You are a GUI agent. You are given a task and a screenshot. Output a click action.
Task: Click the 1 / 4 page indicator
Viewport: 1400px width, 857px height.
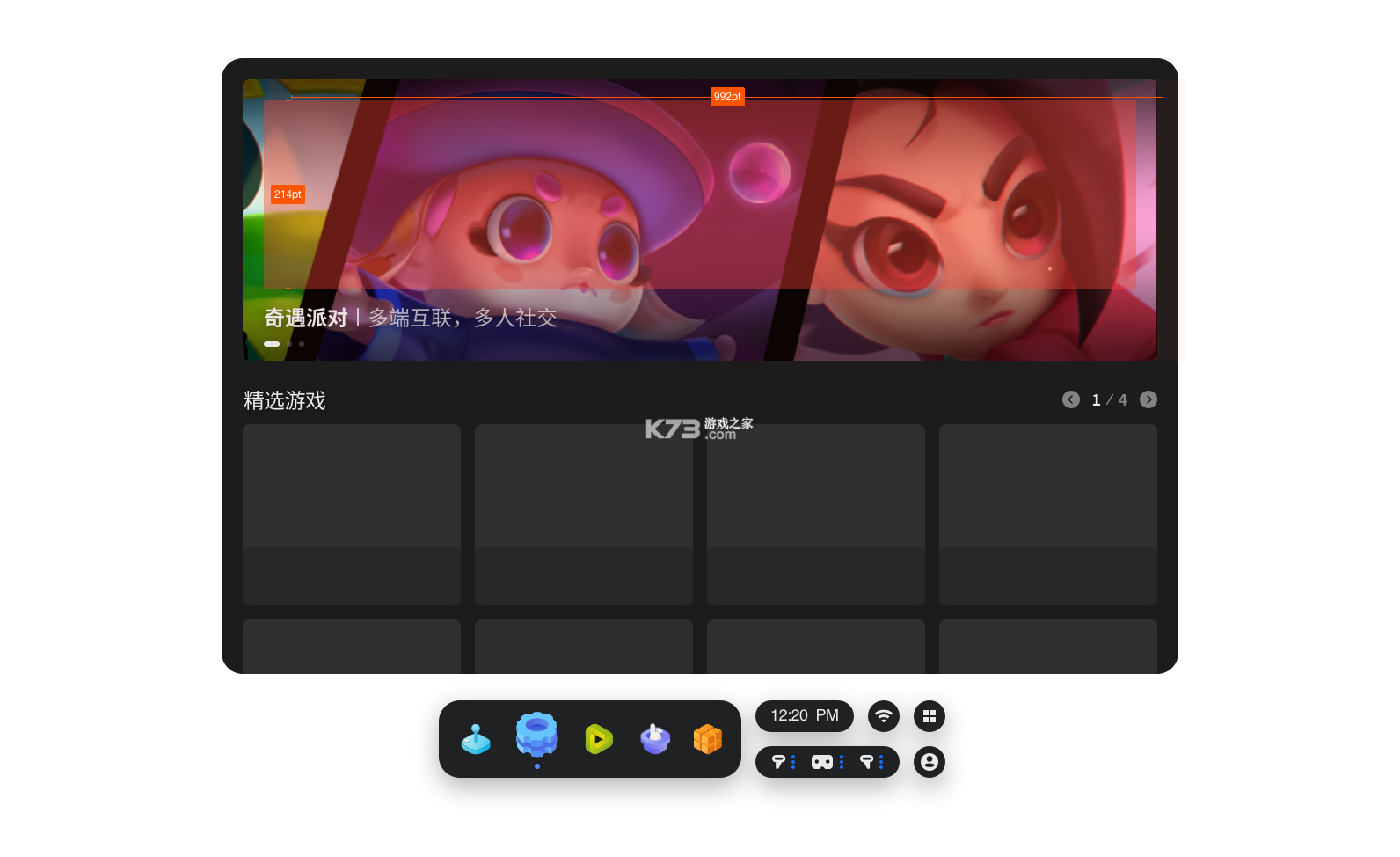tap(1109, 400)
